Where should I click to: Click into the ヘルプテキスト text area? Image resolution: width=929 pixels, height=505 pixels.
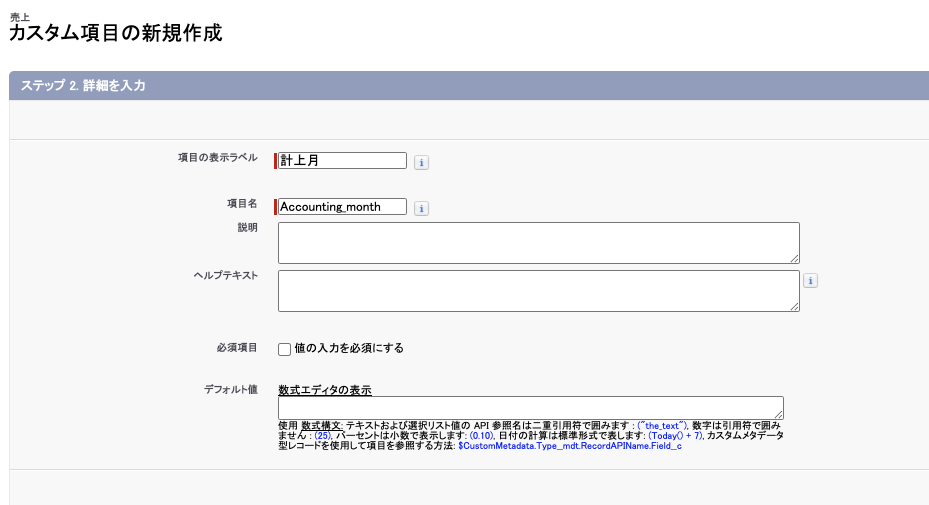tap(539, 291)
